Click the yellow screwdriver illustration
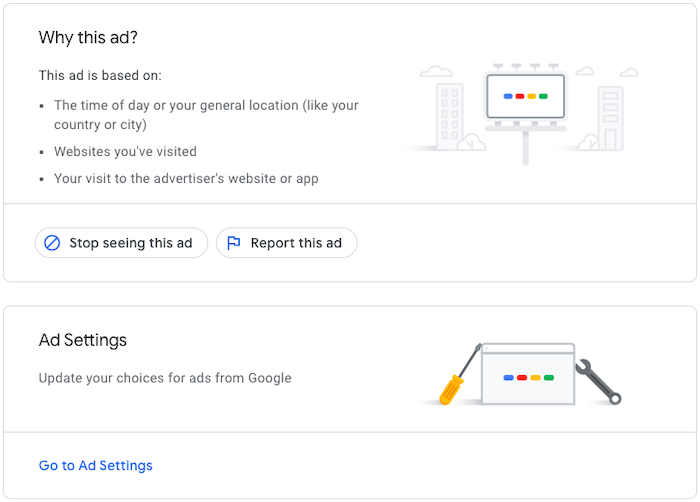The height and width of the screenshot is (502, 700). 459,376
